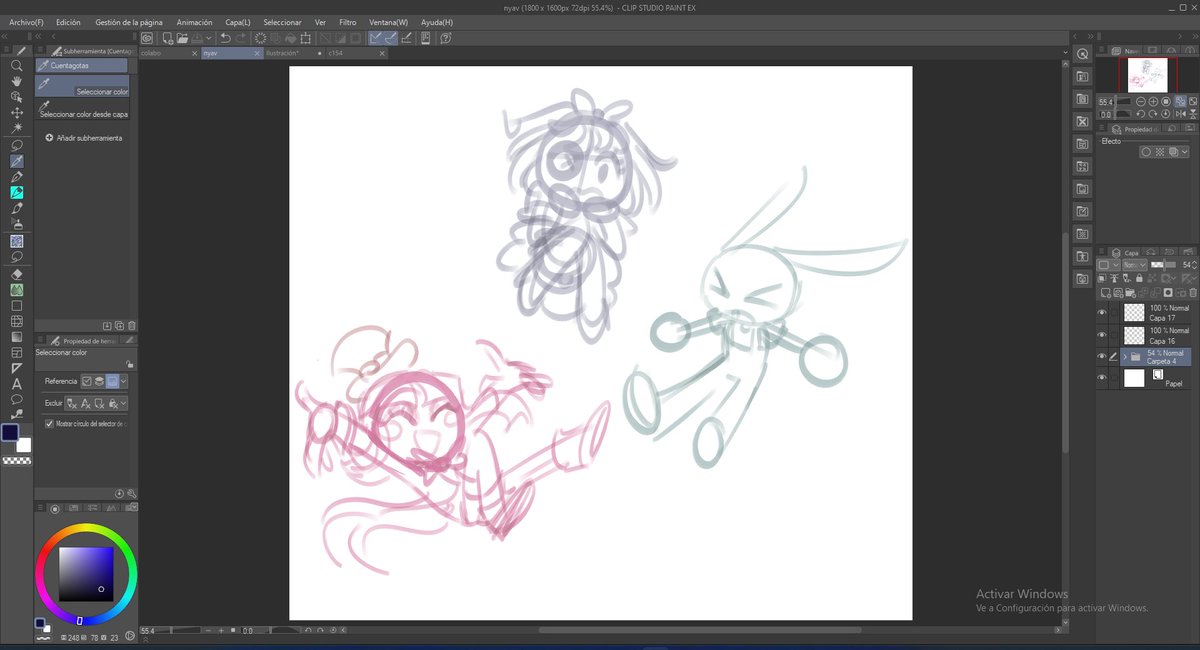The height and width of the screenshot is (650, 1200).
Task: Expand the Carpeta 4 folder arrow
Action: click(x=1125, y=357)
